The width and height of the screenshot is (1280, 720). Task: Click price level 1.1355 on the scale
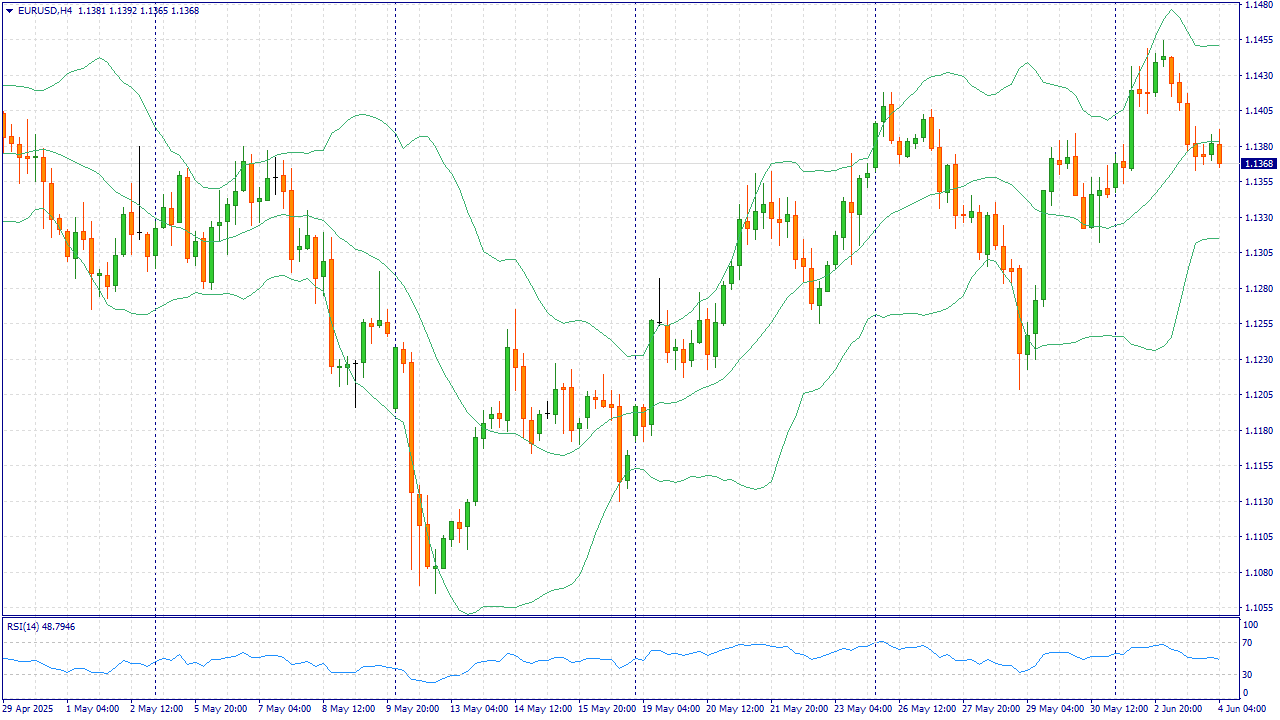click(x=1259, y=182)
